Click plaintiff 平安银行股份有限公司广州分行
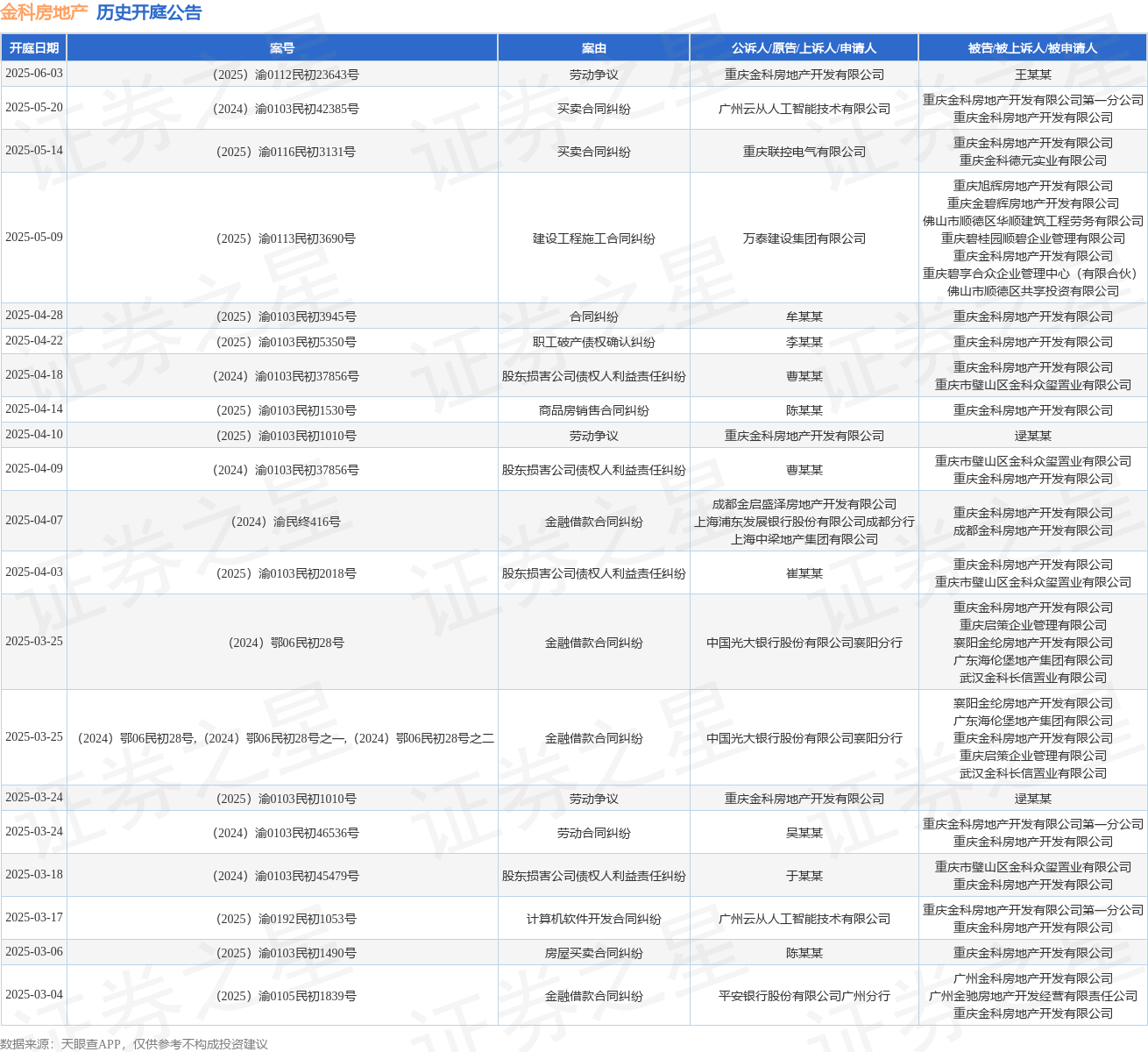The width and height of the screenshot is (1148, 1052). click(x=804, y=996)
